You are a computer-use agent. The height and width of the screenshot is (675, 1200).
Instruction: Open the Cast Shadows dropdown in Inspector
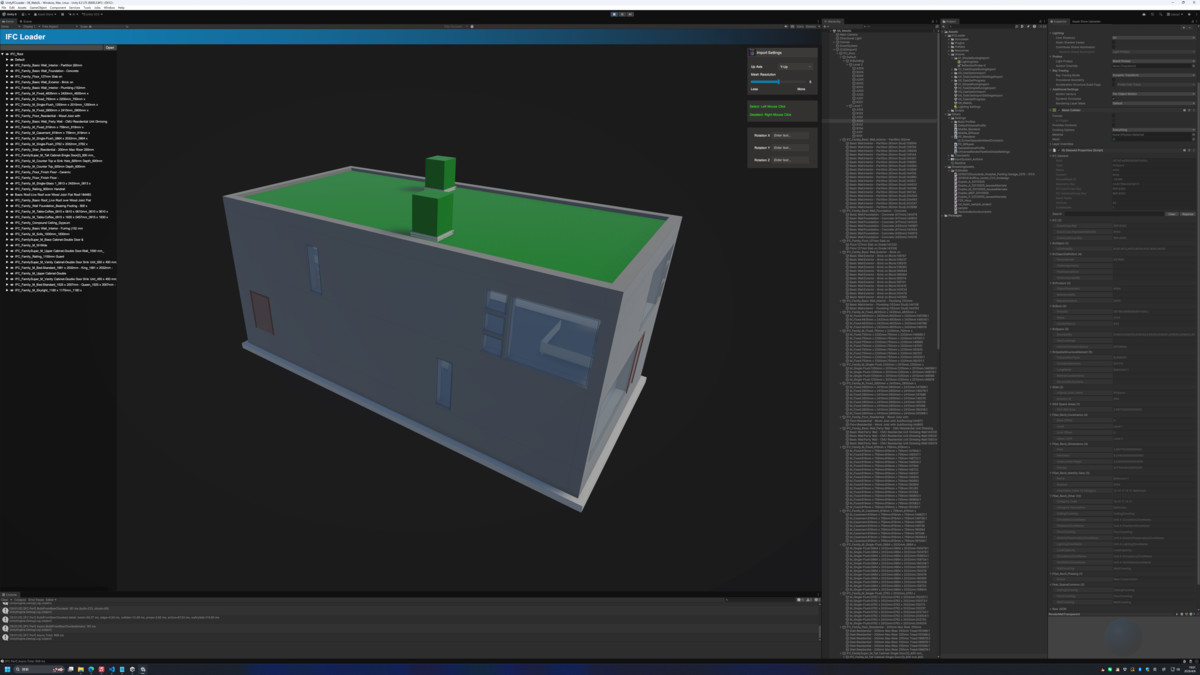1153,38
